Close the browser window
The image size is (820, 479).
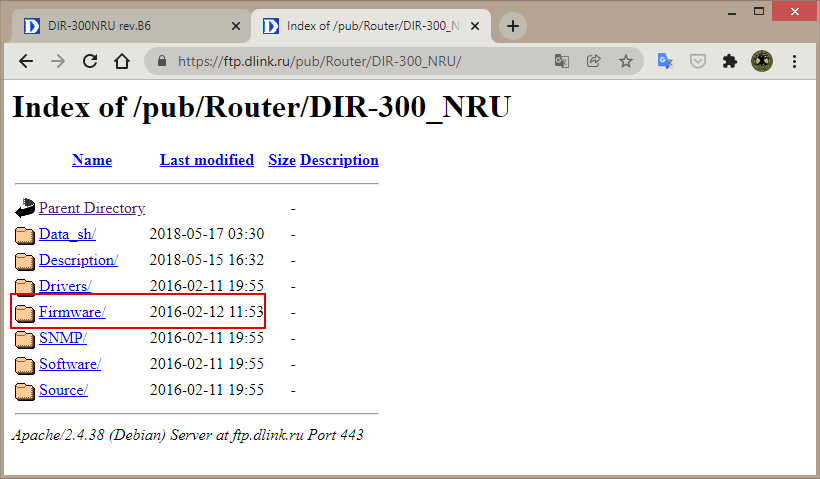click(795, 12)
